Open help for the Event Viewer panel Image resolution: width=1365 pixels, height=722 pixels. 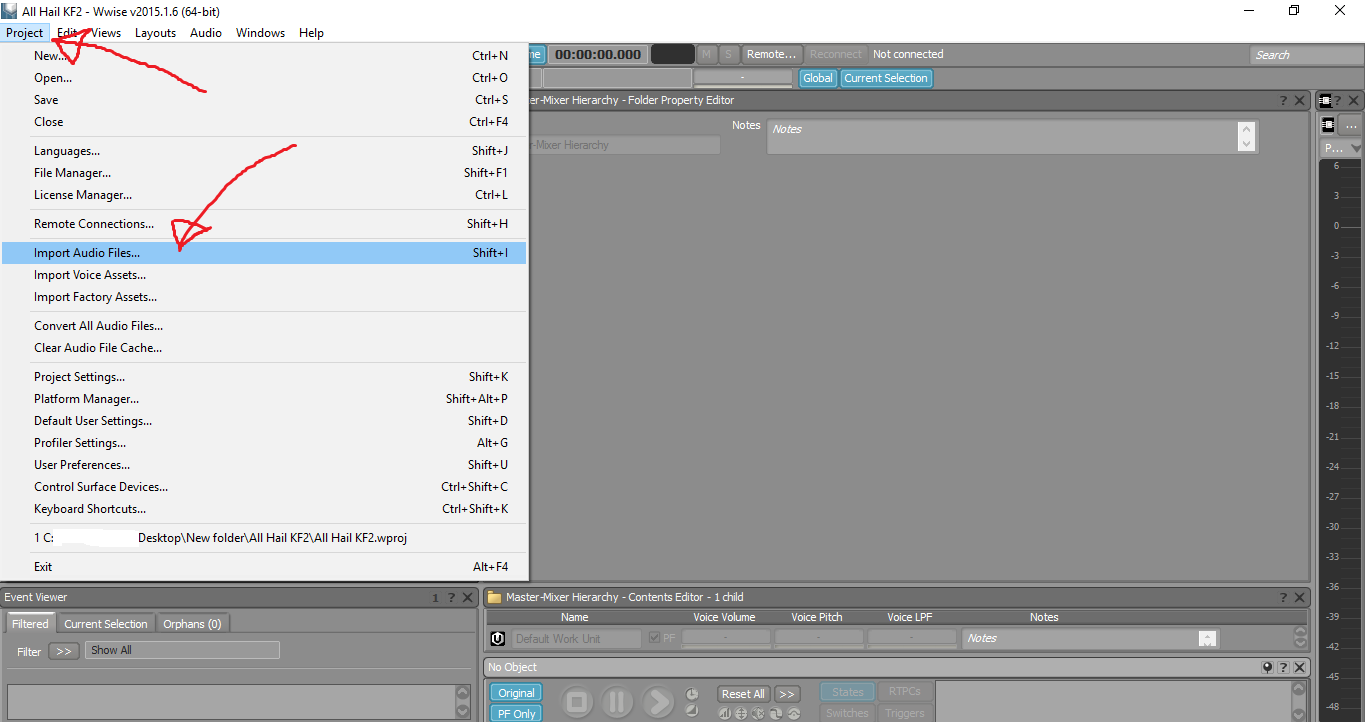451,598
